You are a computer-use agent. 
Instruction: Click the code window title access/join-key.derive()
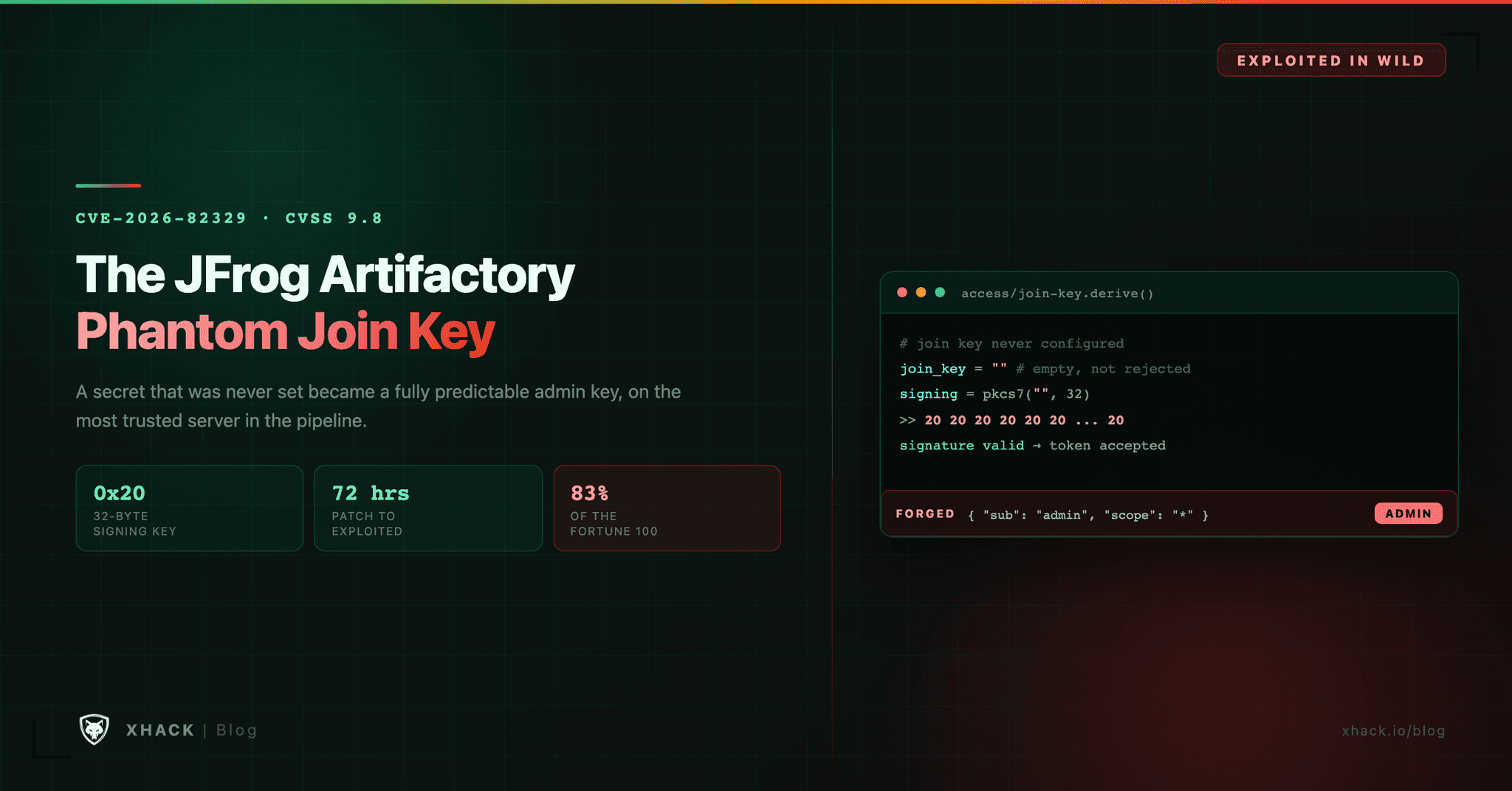(1057, 294)
